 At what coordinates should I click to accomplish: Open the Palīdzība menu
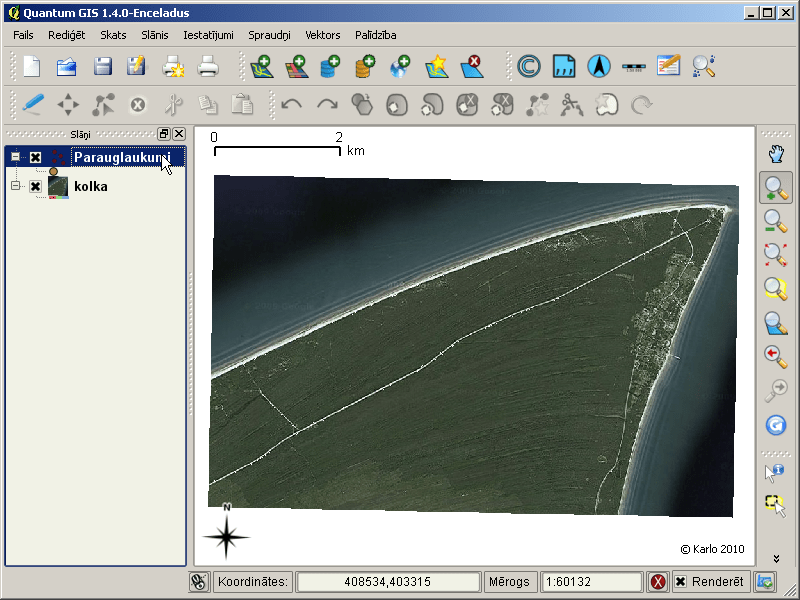click(376, 35)
